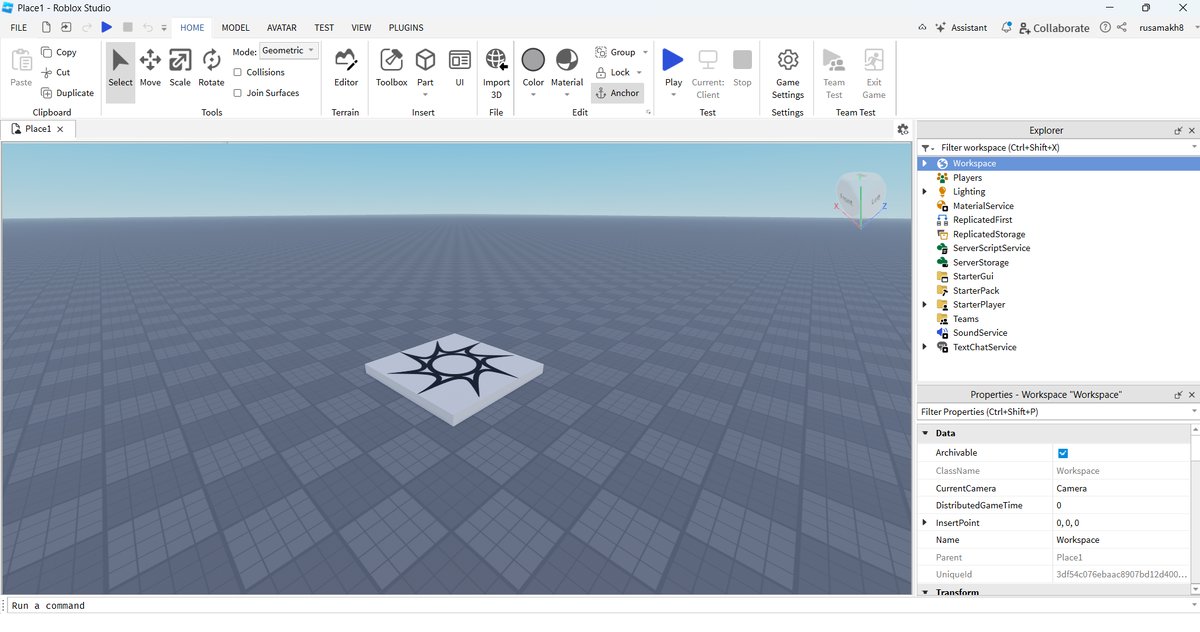
Task: Select the Move tool
Action: click(x=150, y=70)
